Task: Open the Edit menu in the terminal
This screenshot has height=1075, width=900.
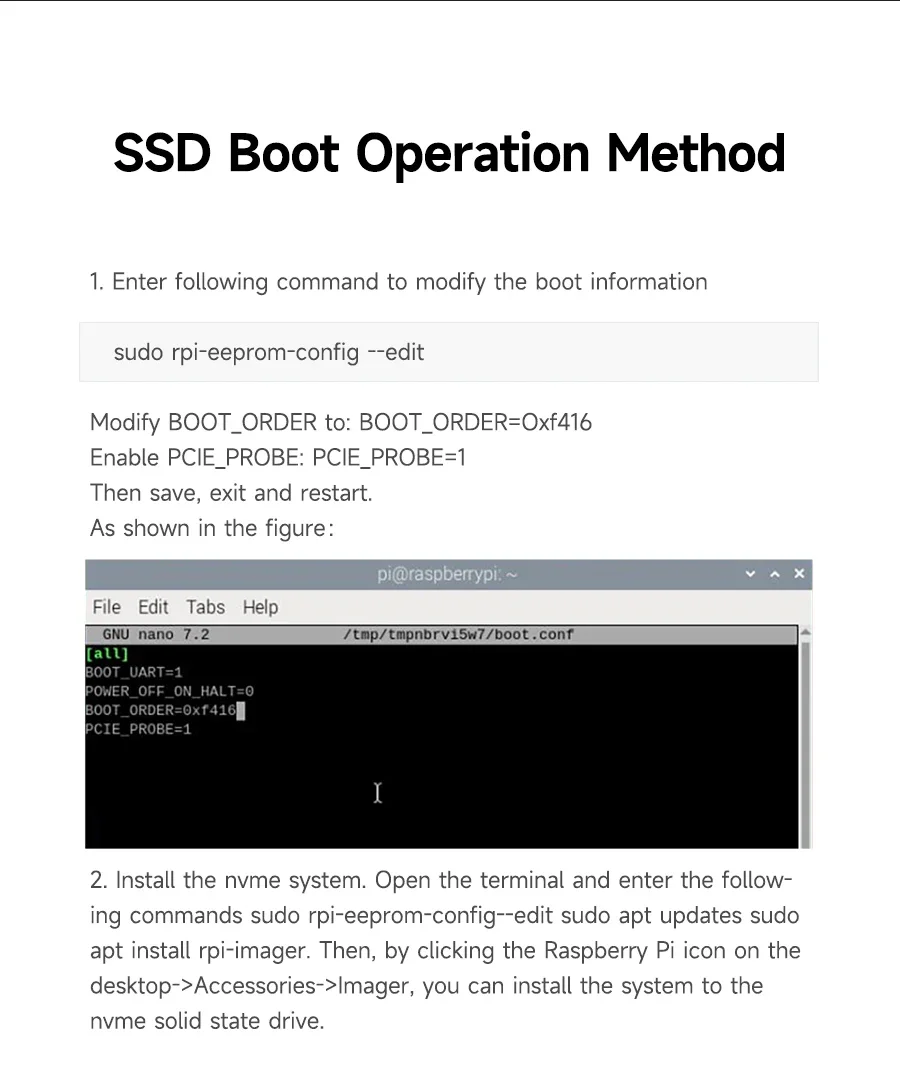Action: 153,607
